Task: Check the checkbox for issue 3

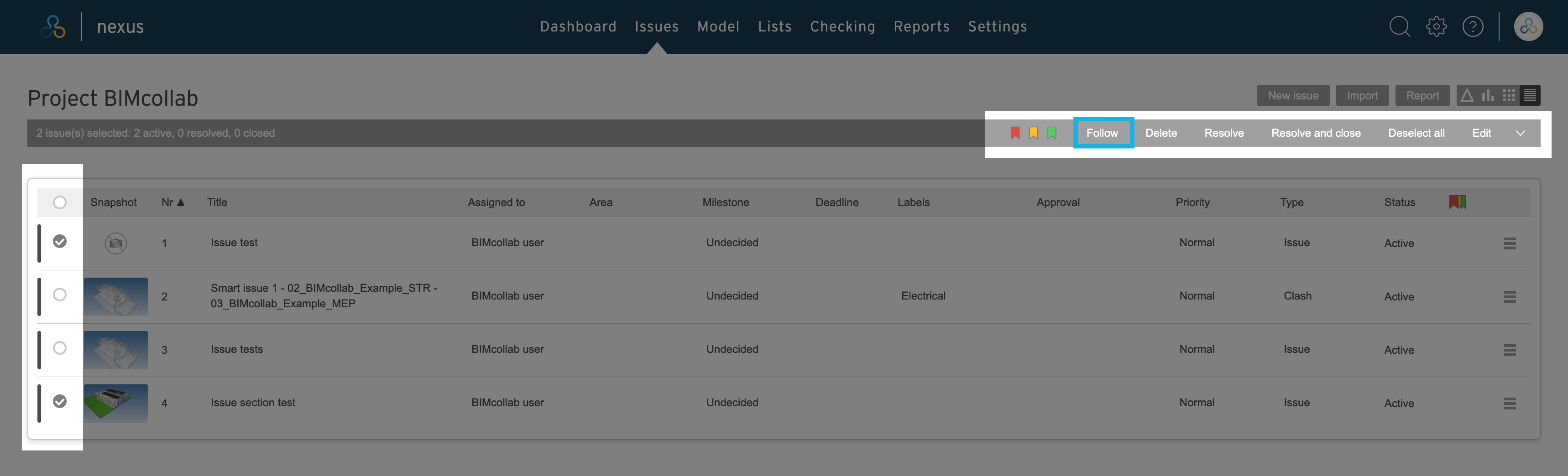Action: click(x=60, y=348)
